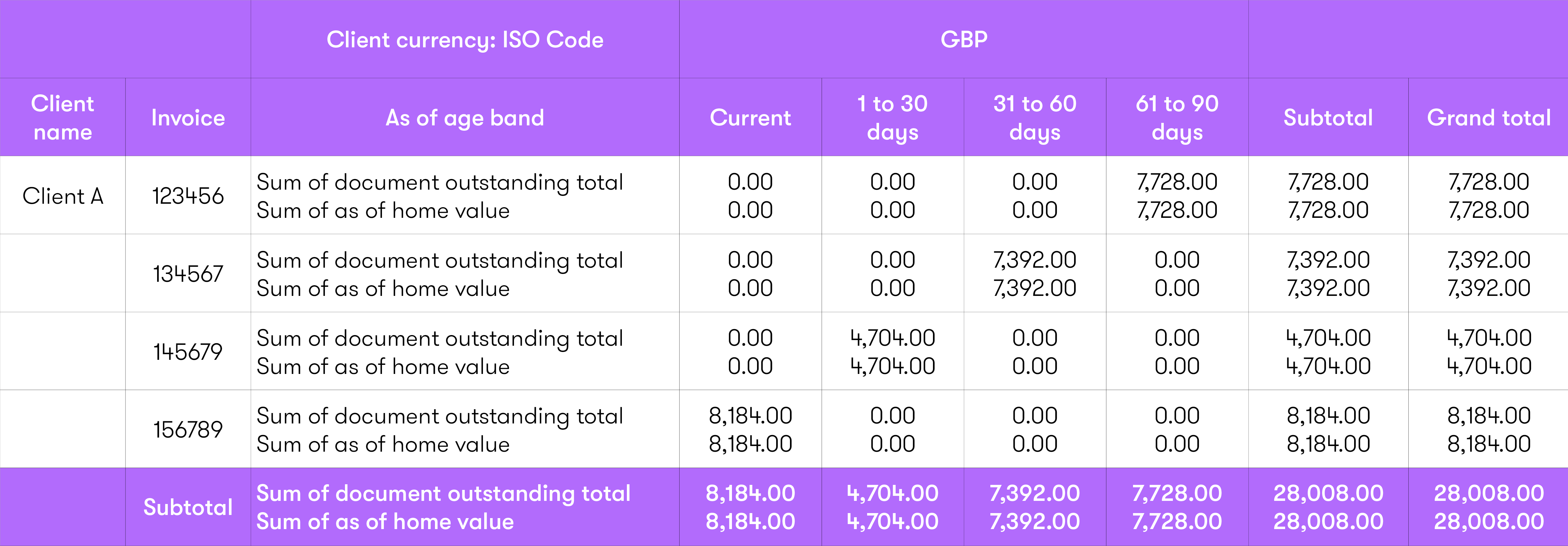
Task: Click the GBP currency header cell
Action: [x=964, y=39]
